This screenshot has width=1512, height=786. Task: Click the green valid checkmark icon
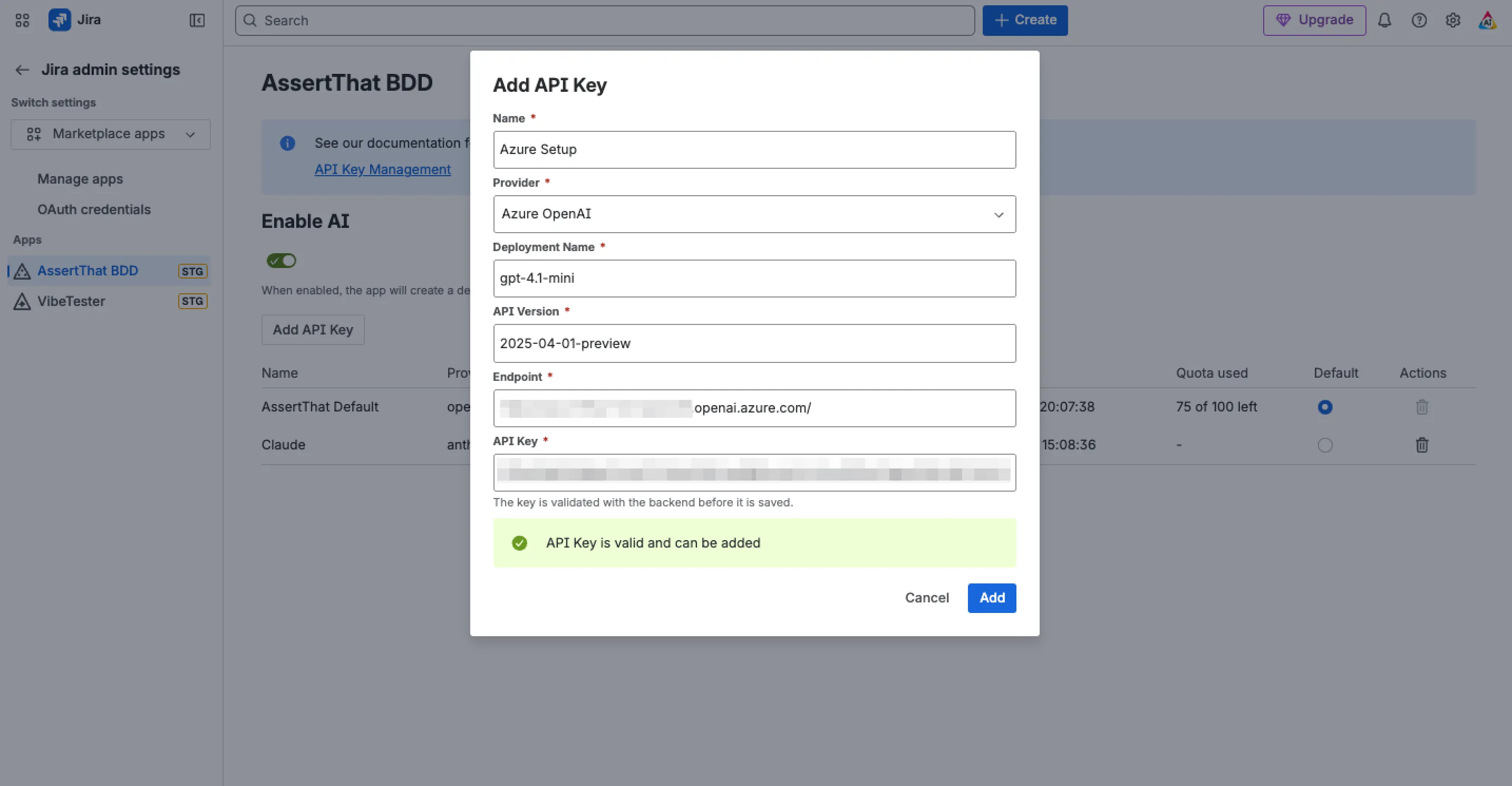tap(519, 543)
